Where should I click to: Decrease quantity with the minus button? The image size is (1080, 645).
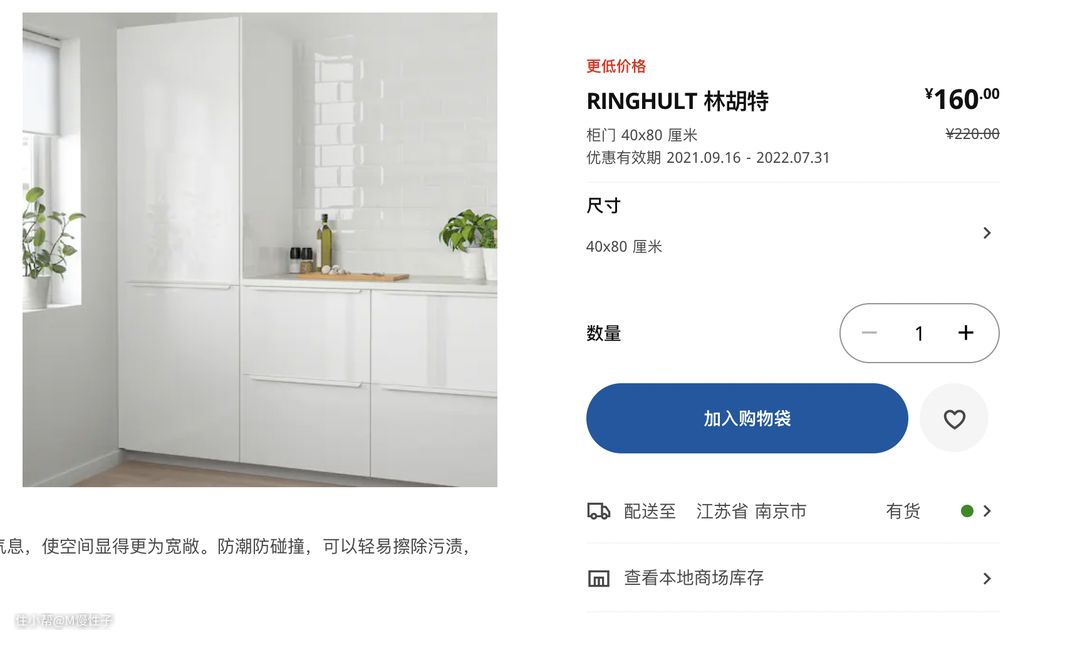click(869, 333)
